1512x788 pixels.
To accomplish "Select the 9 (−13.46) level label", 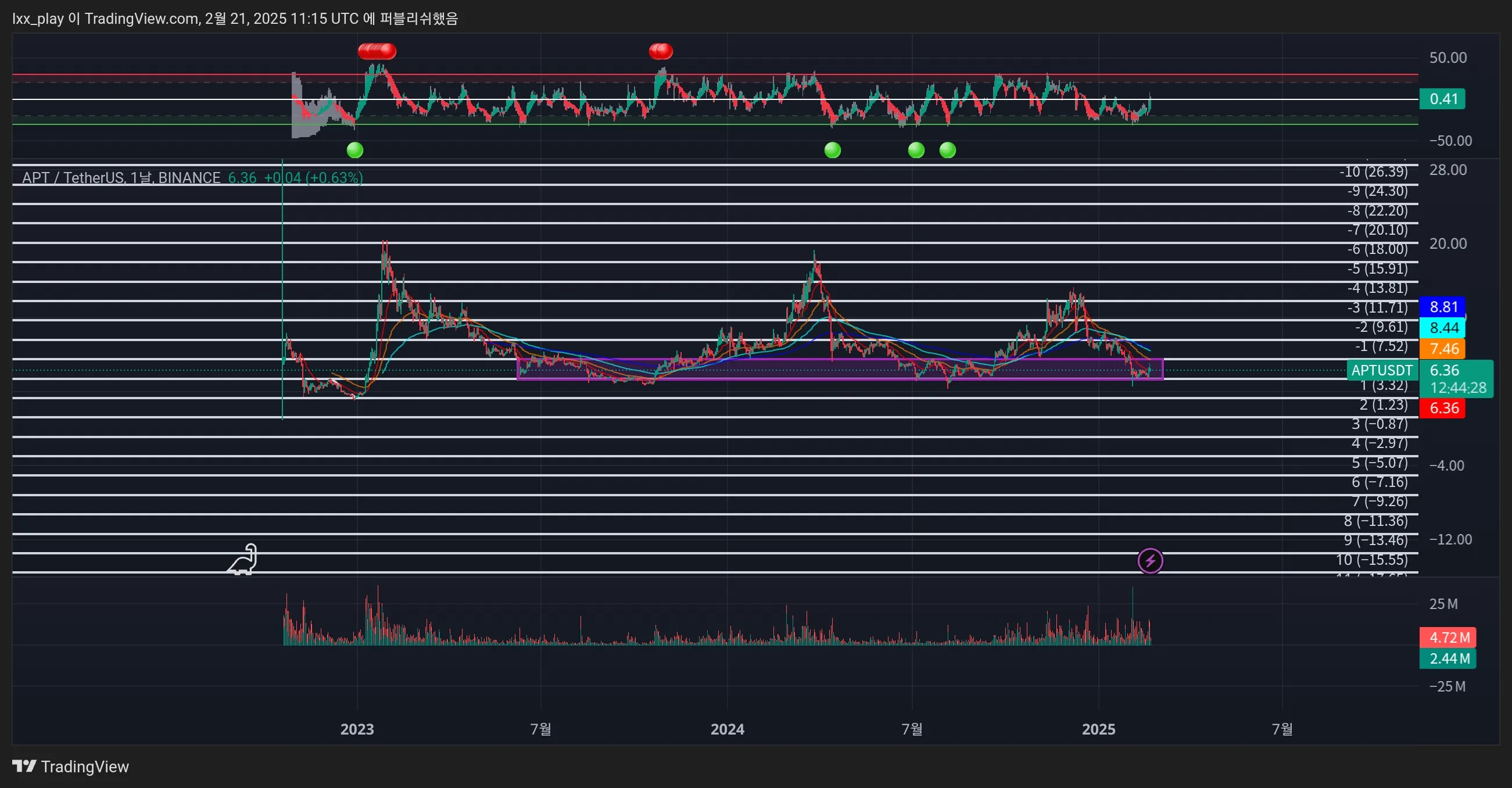I will click(1376, 540).
